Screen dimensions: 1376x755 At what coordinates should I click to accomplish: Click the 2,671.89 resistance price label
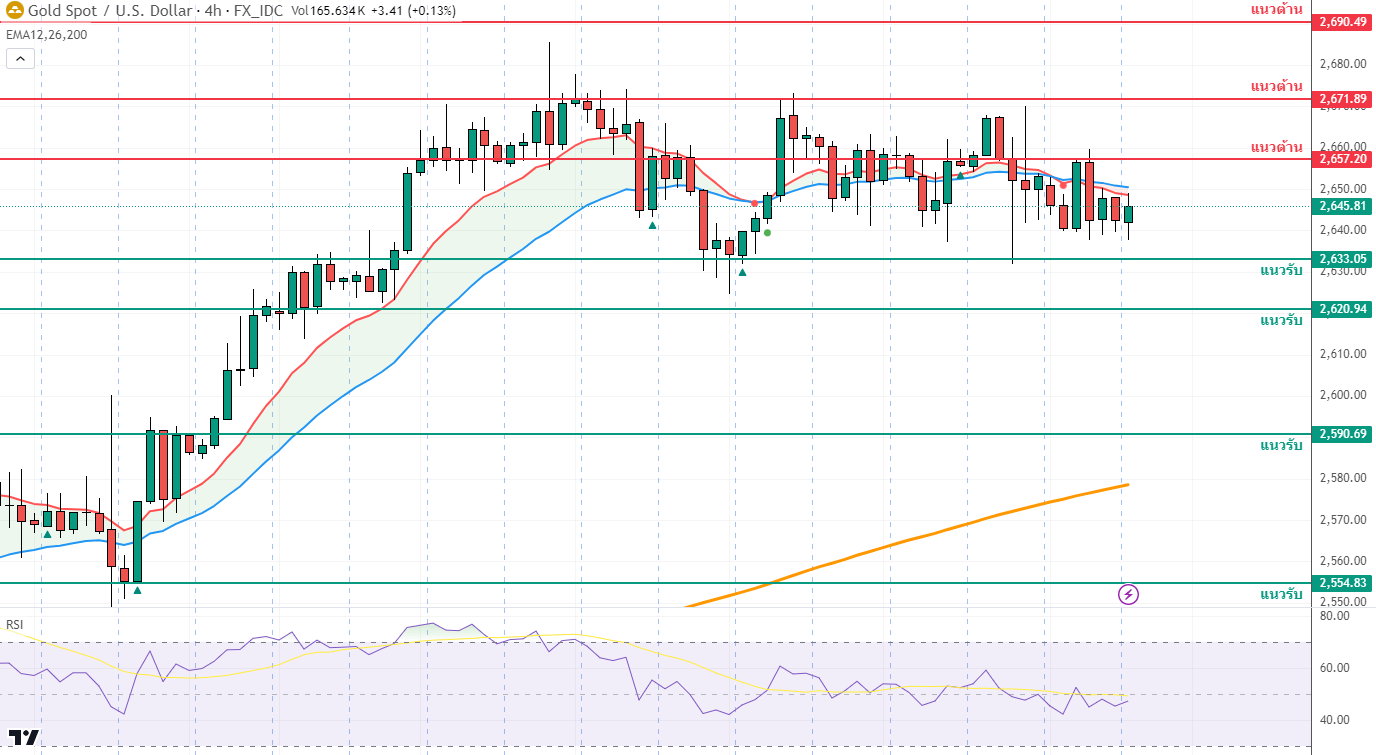1343,99
